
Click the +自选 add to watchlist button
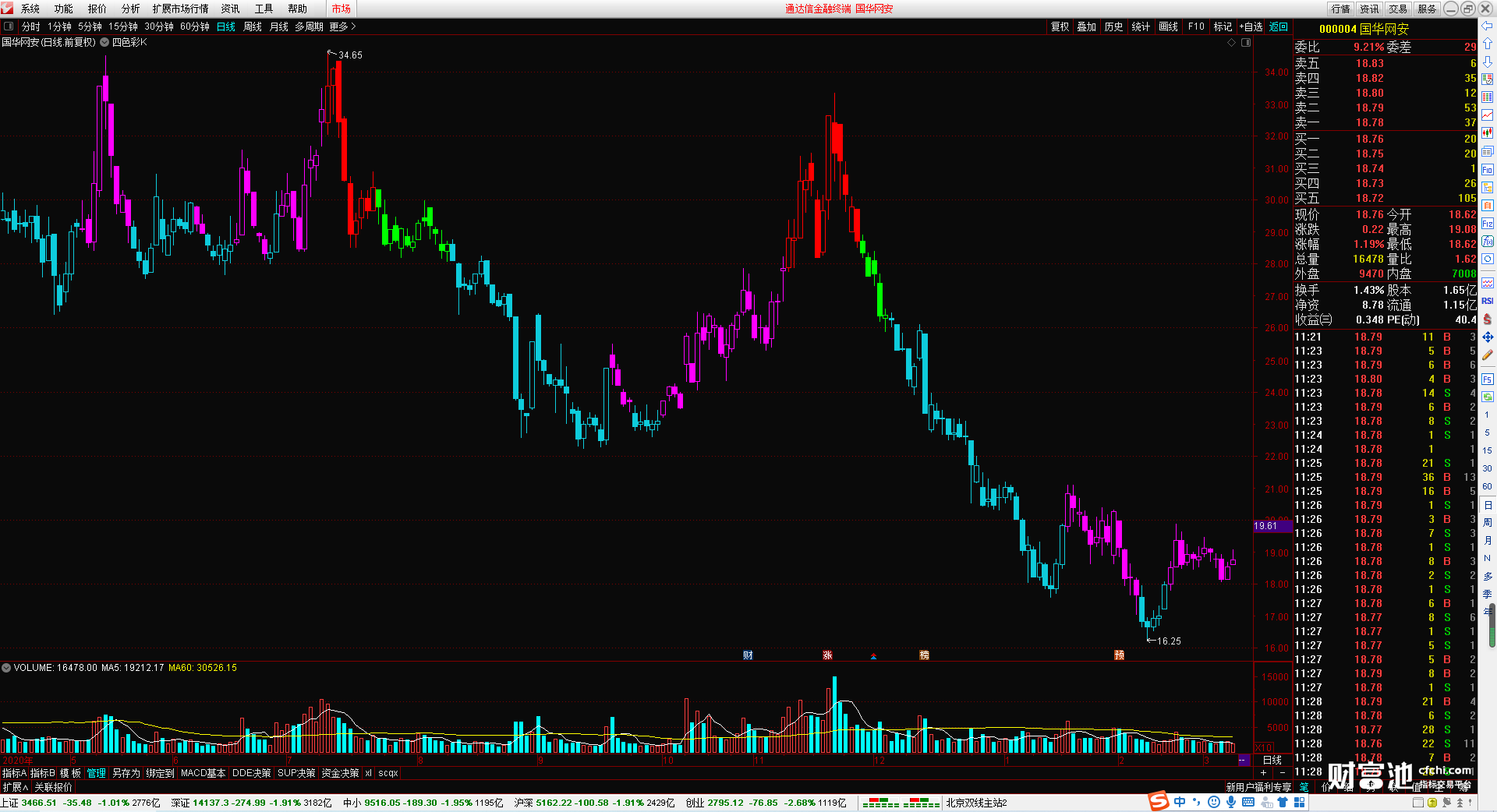point(1251,26)
